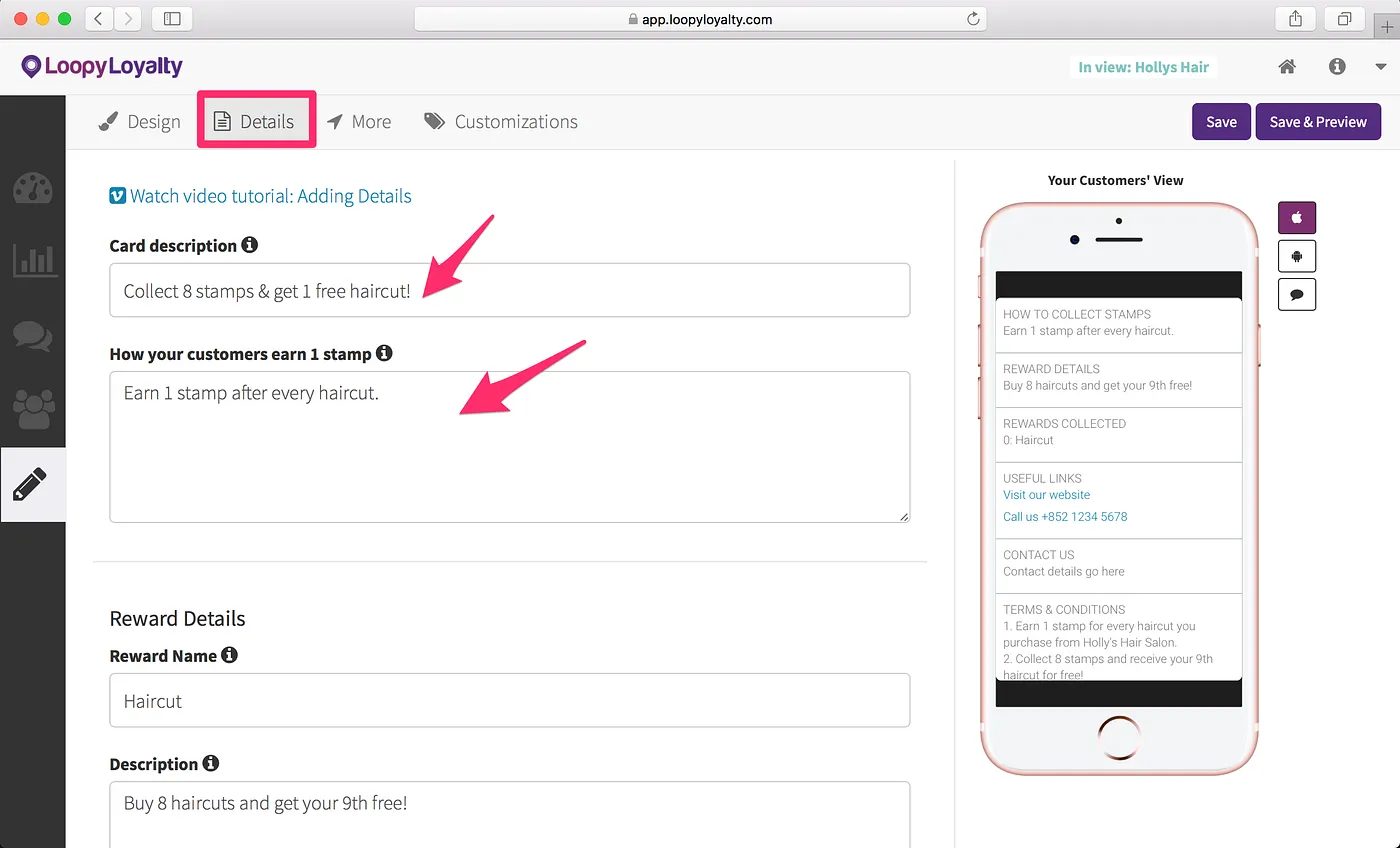The height and width of the screenshot is (848, 1400).
Task: Switch preview to Apple device view
Action: pyautogui.click(x=1297, y=217)
